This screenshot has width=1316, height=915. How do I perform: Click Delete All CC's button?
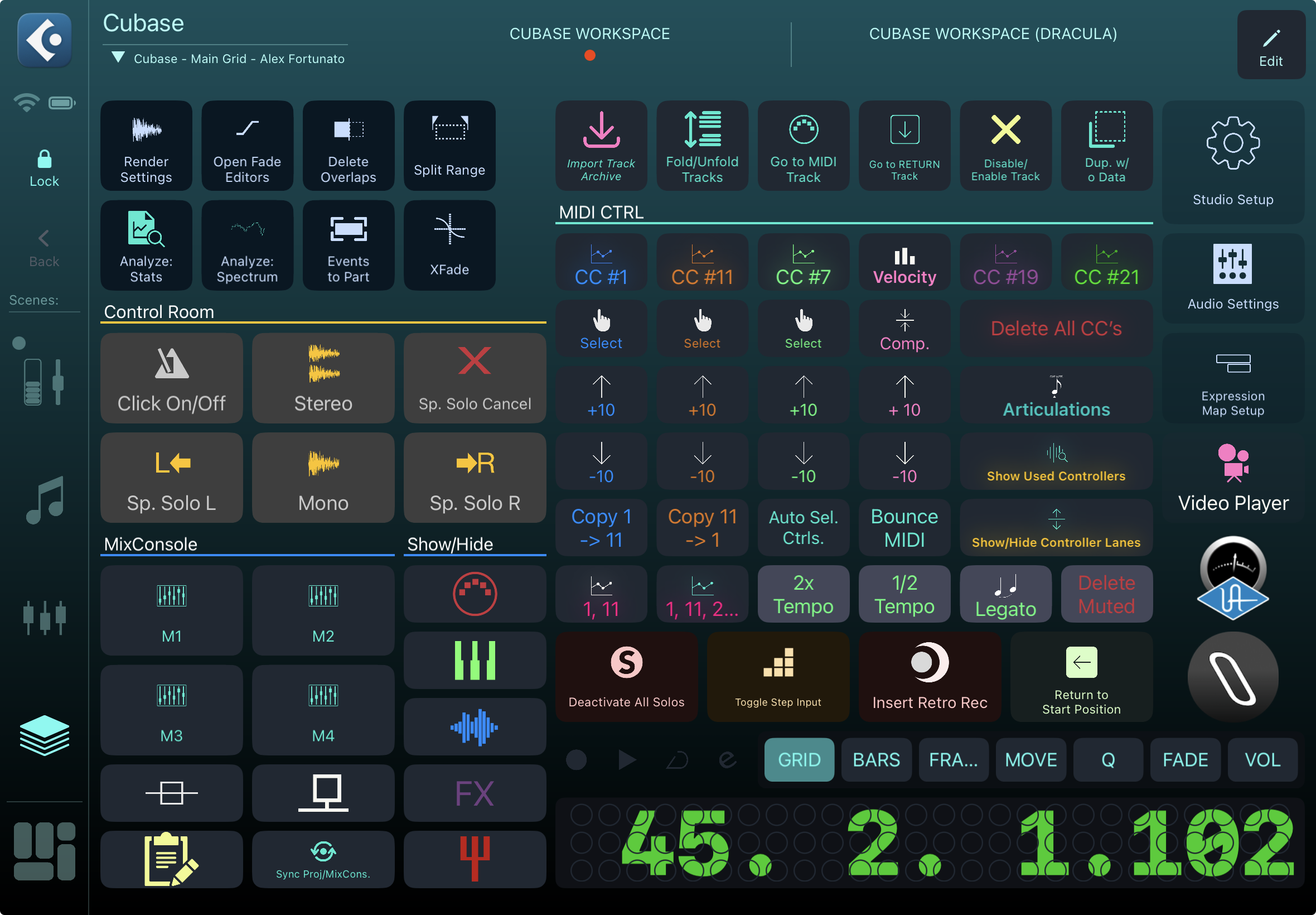click(1056, 329)
